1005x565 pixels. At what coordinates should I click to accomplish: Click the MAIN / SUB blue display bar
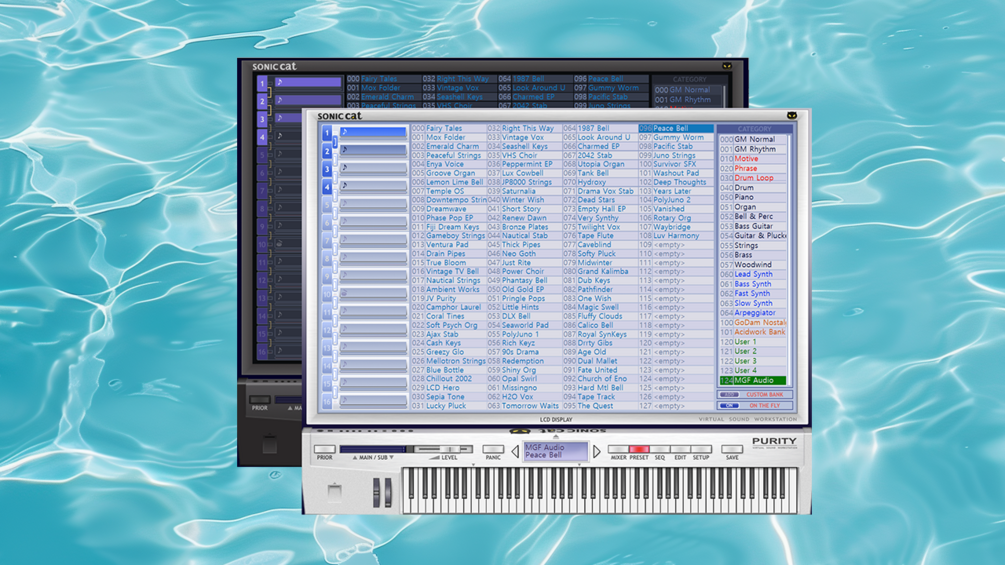(372, 449)
